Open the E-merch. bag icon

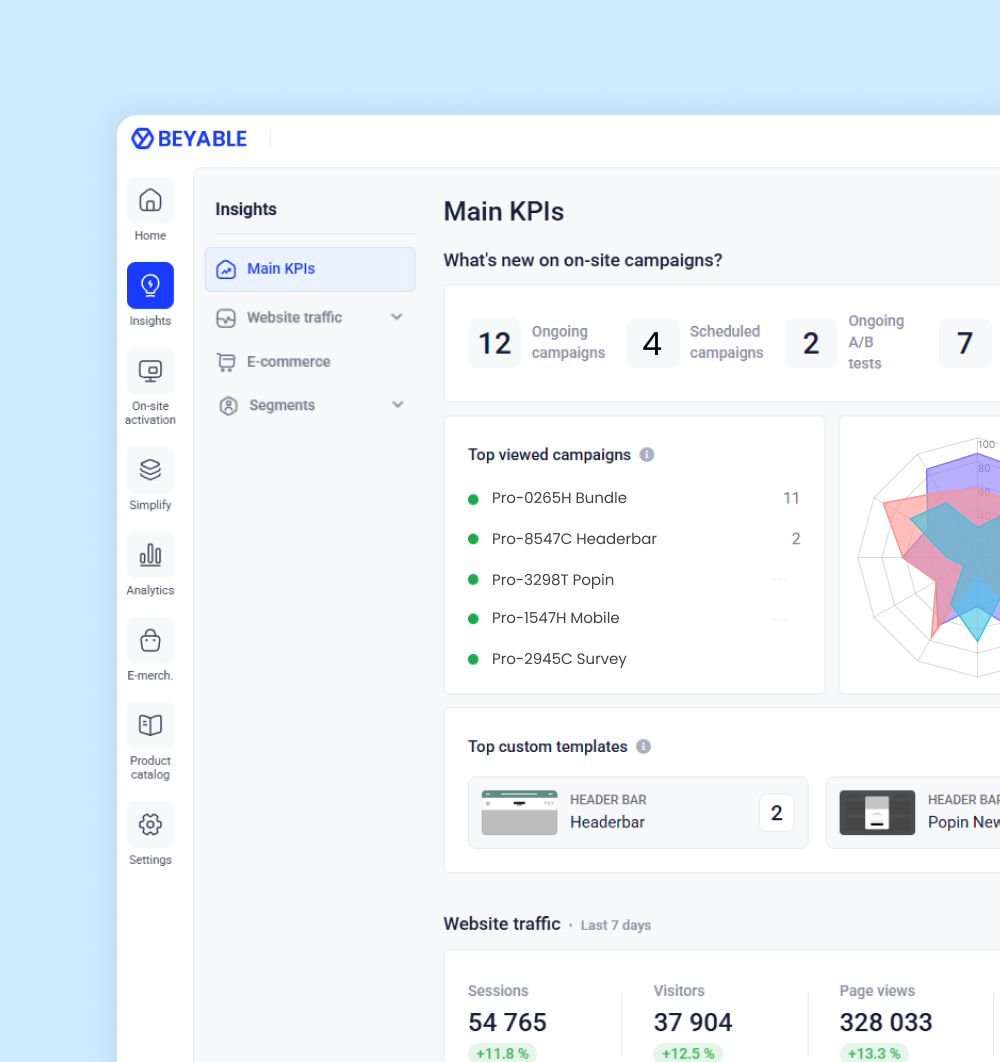tap(150, 640)
